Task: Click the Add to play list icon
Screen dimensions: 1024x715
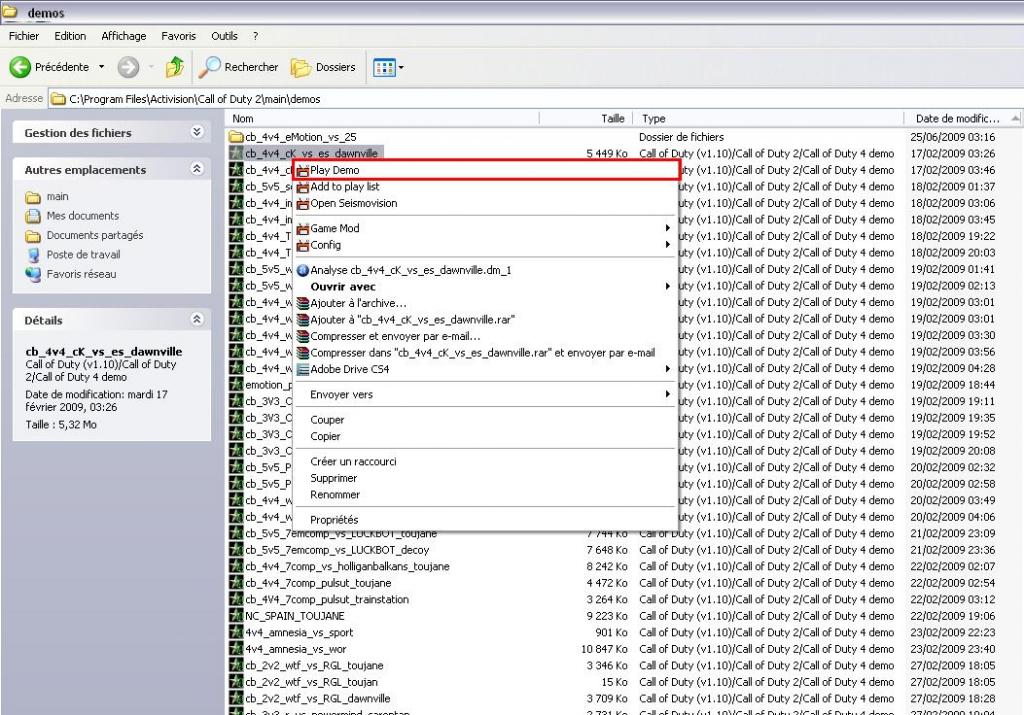Action: pyautogui.click(x=302, y=187)
